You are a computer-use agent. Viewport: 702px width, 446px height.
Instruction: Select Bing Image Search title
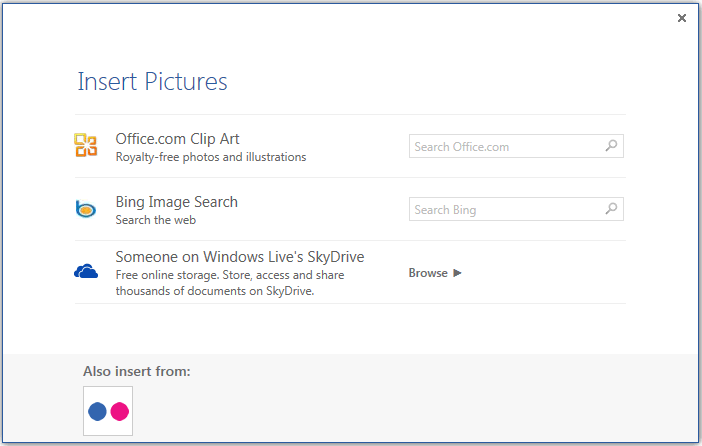tap(176, 202)
